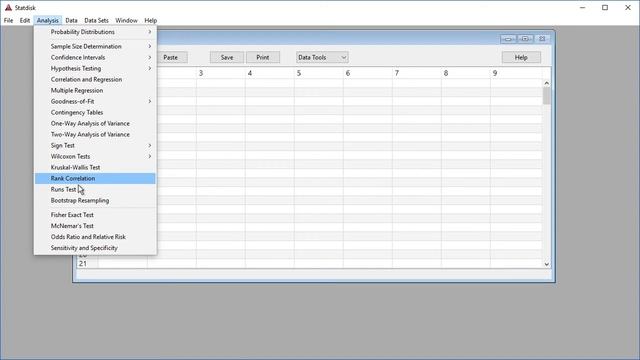Choose Multiple Regression
This screenshot has width=640, height=360.
(x=95, y=91)
